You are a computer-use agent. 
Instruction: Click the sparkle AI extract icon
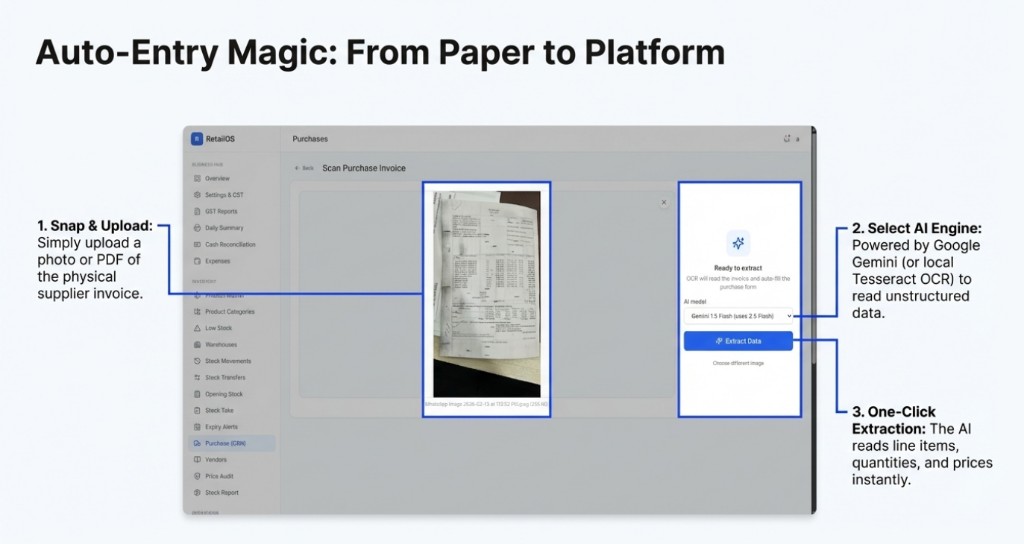point(738,243)
